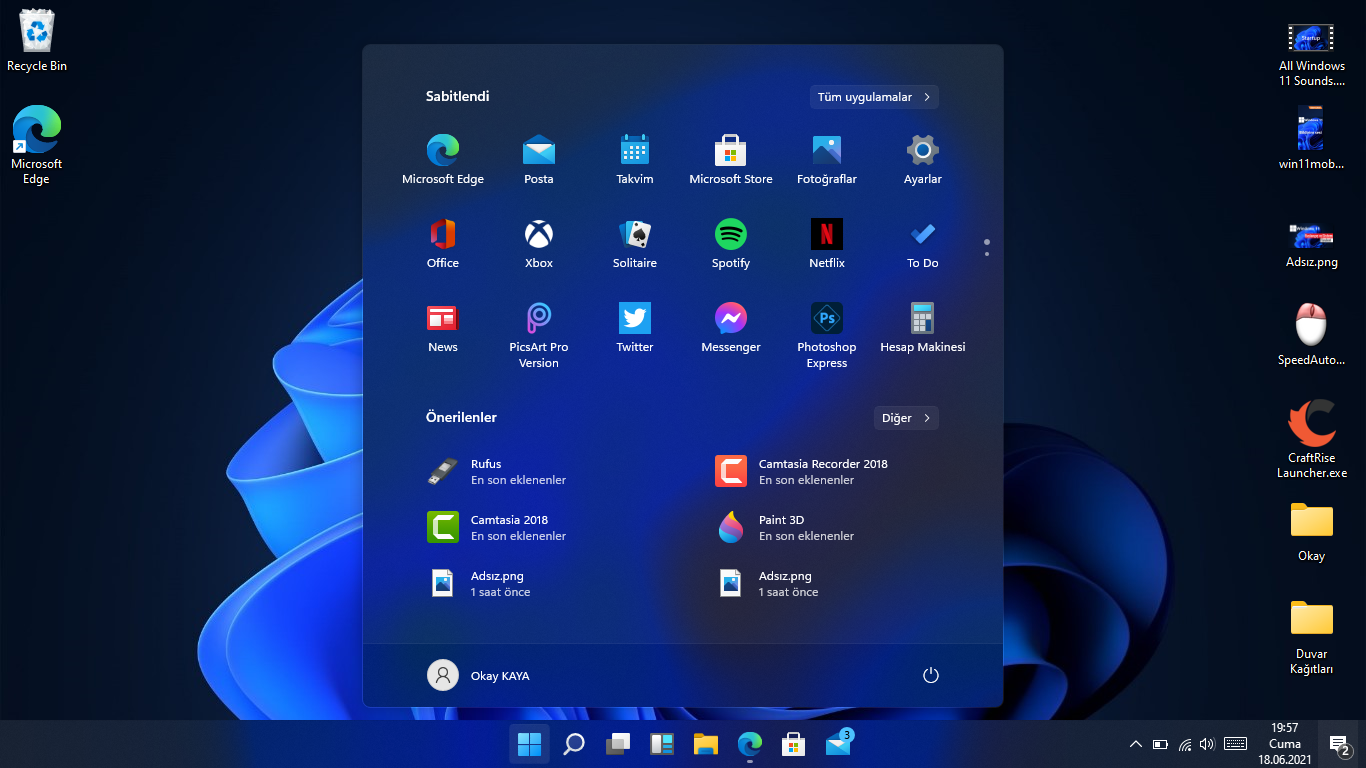Image resolution: width=1366 pixels, height=768 pixels.
Task: Open the notification center icon
Action: click(1339, 744)
